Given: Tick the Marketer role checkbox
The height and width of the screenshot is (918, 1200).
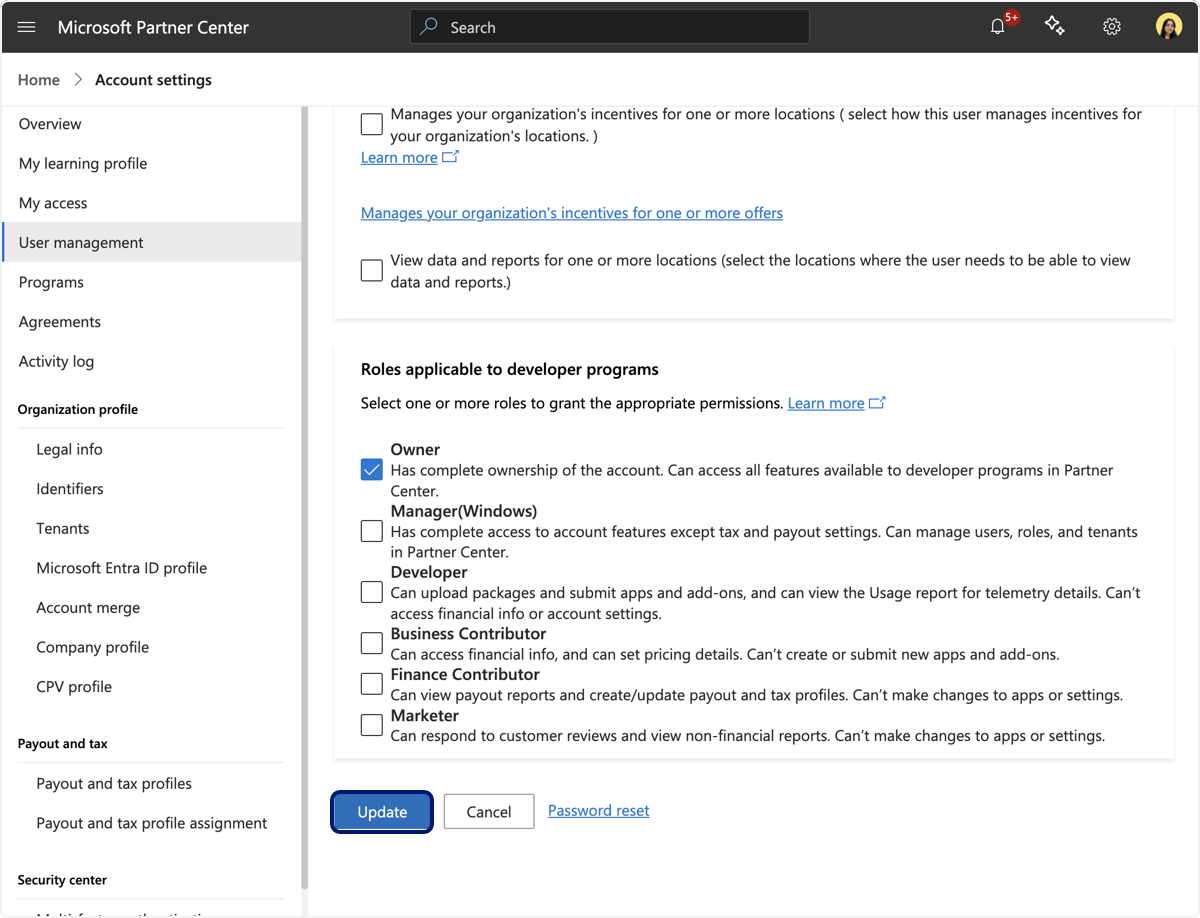Looking at the screenshot, I should 372,725.
